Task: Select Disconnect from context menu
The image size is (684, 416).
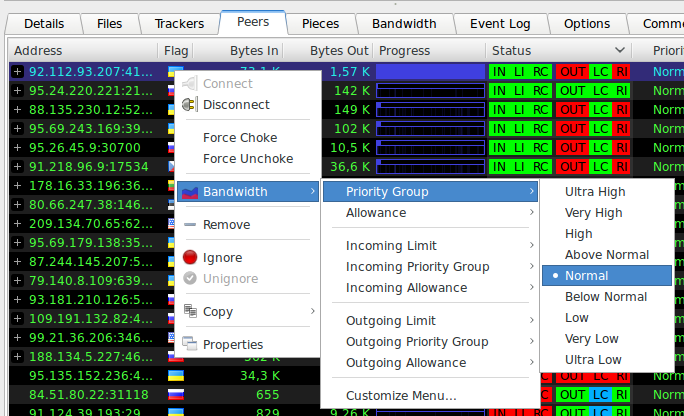Action: click(247, 105)
